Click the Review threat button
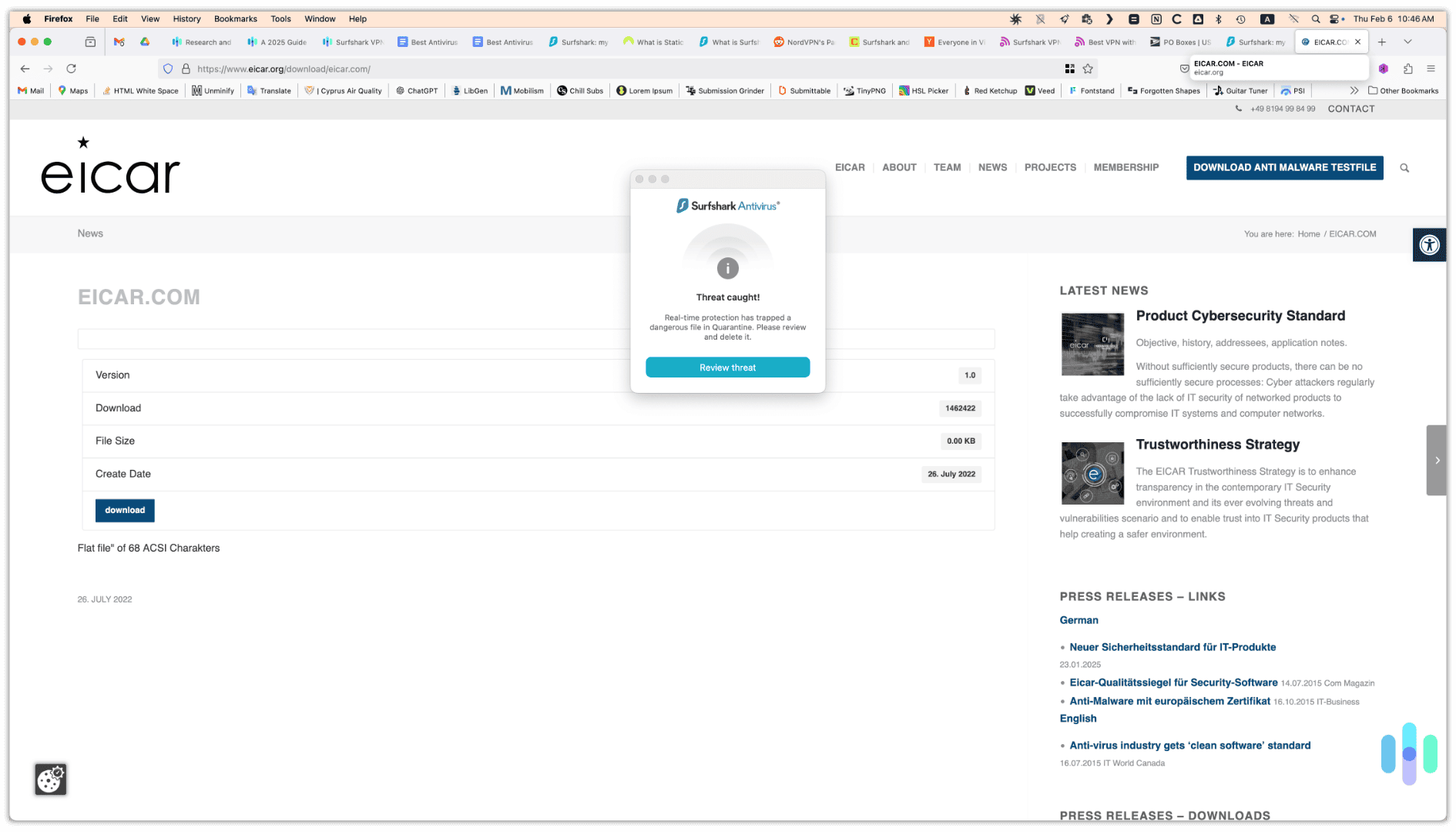The image size is (1456, 832). [727, 367]
